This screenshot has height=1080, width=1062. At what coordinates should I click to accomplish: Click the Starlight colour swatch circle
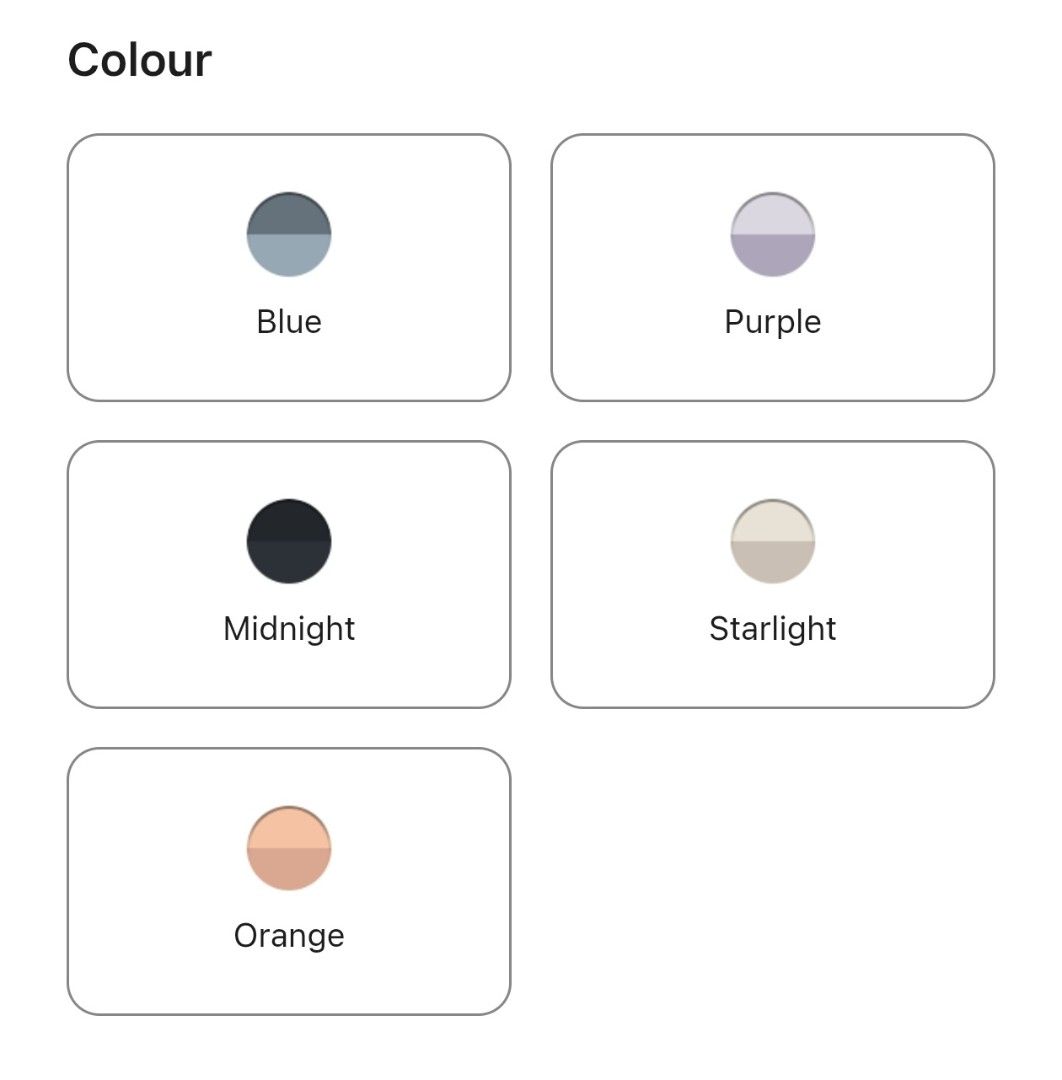click(x=772, y=542)
